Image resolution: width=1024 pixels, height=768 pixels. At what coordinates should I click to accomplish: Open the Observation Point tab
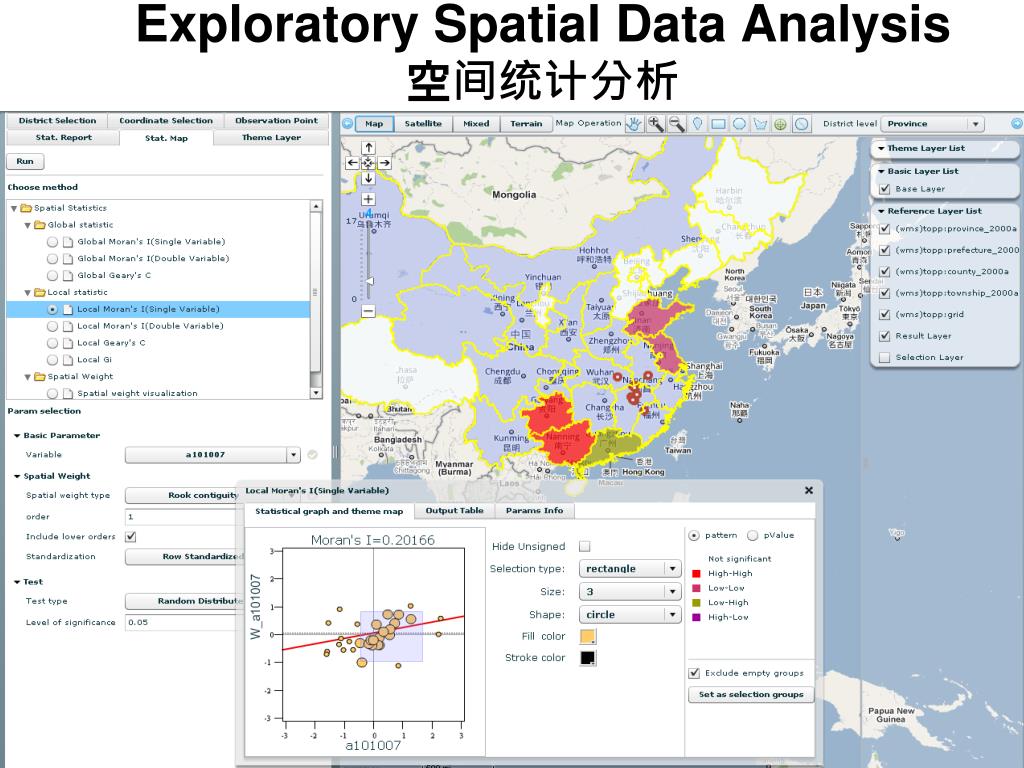[x=276, y=121]
